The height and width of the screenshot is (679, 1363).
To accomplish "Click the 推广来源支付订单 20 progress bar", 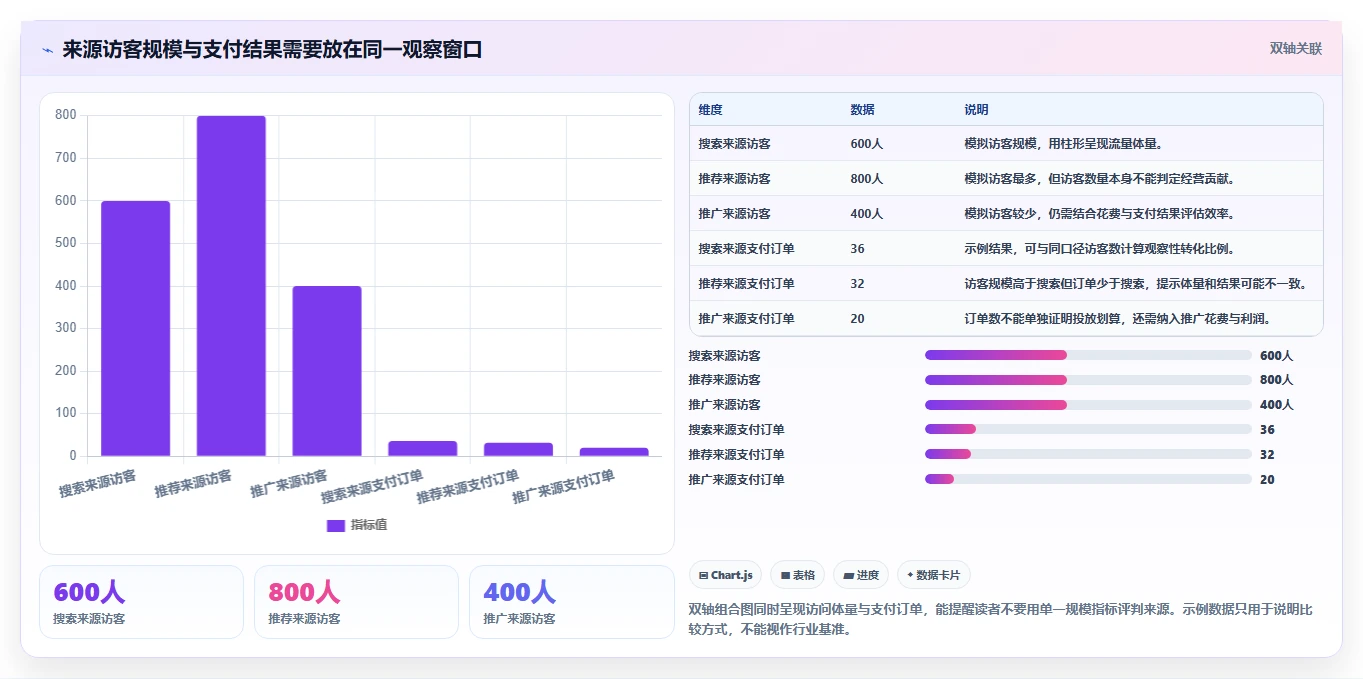I will 1088,479.
